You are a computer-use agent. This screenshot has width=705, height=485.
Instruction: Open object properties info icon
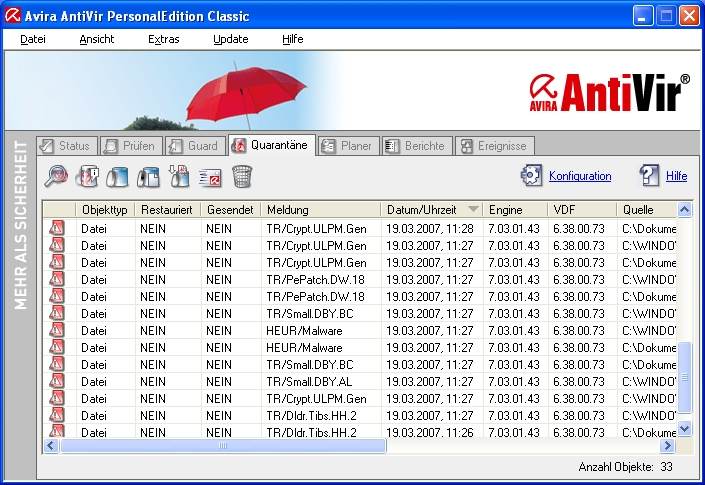pos(88,176)
